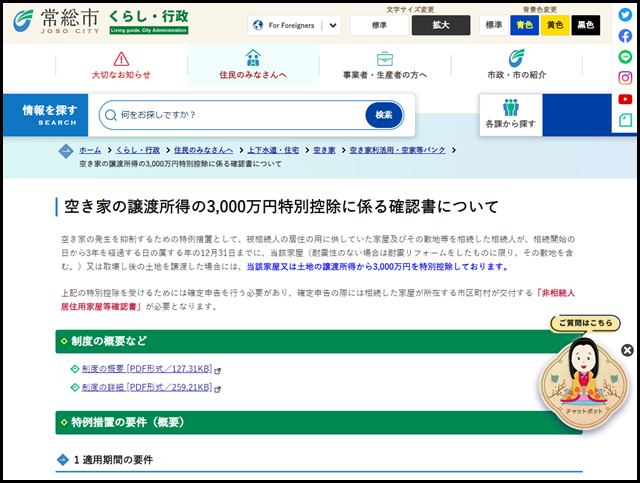The image size is (640, 483).
Task: Select For Foreigners language menu
Action: click(x=294, y=25)
